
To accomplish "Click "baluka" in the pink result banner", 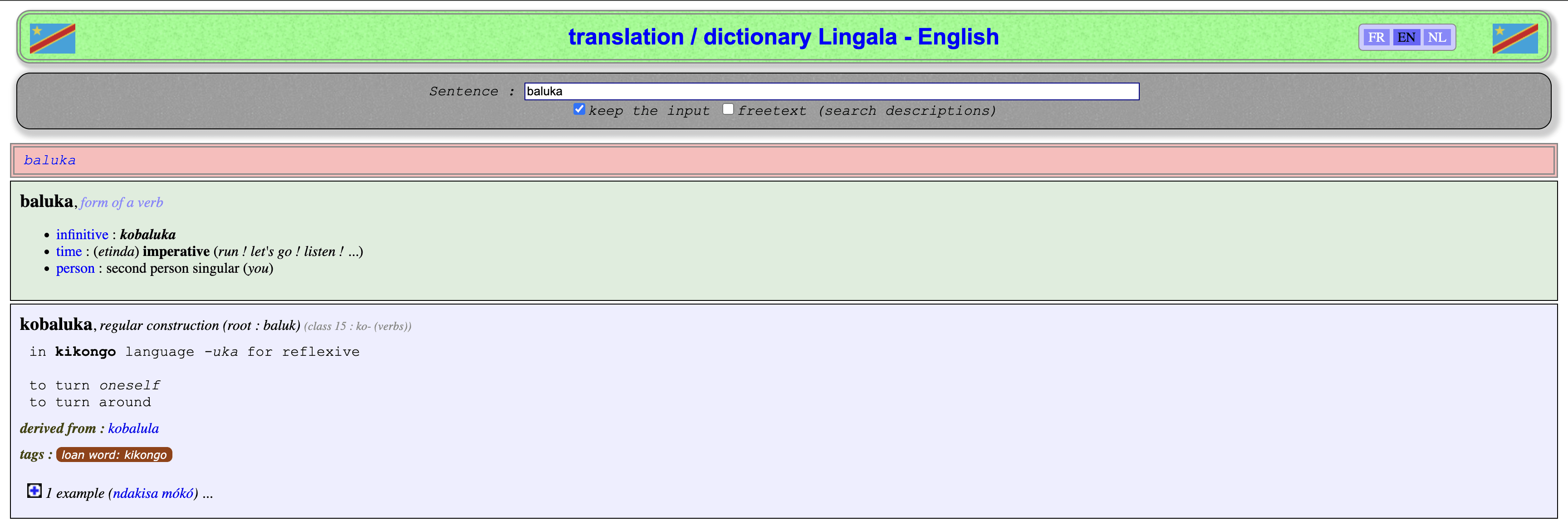I will click(49, 160).
